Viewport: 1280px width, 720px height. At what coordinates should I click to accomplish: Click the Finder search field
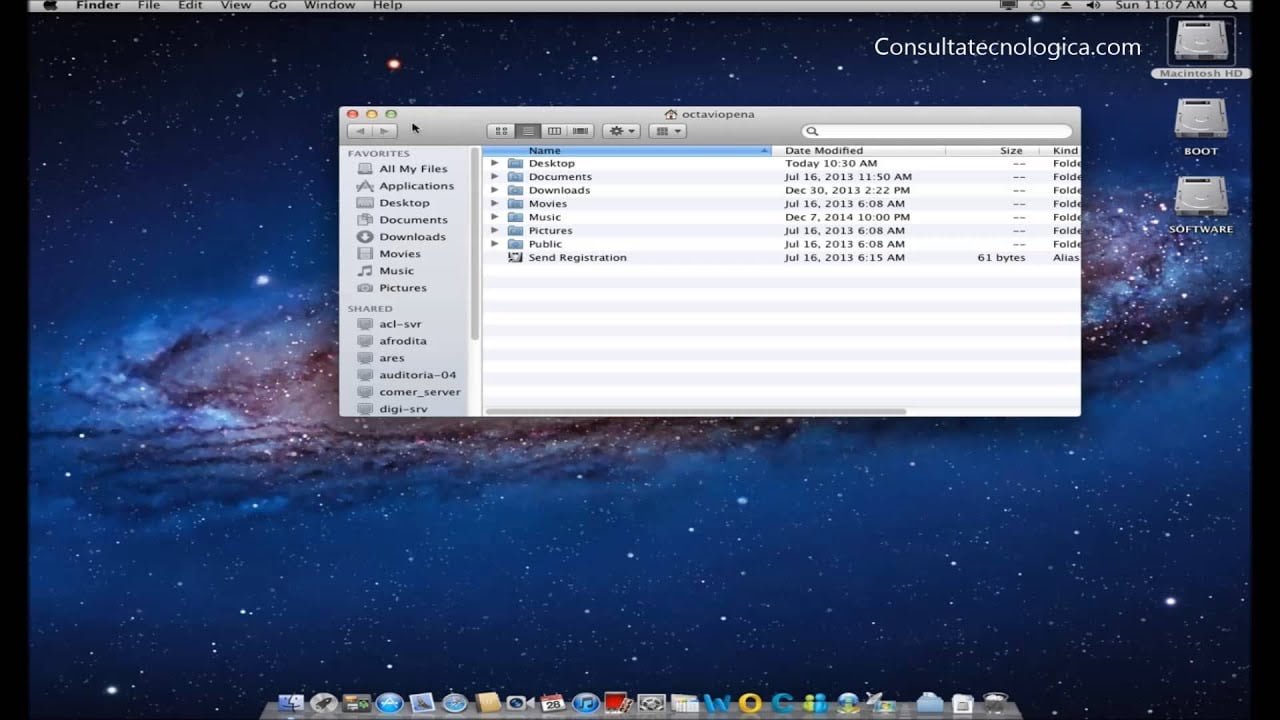click(937, 131)
